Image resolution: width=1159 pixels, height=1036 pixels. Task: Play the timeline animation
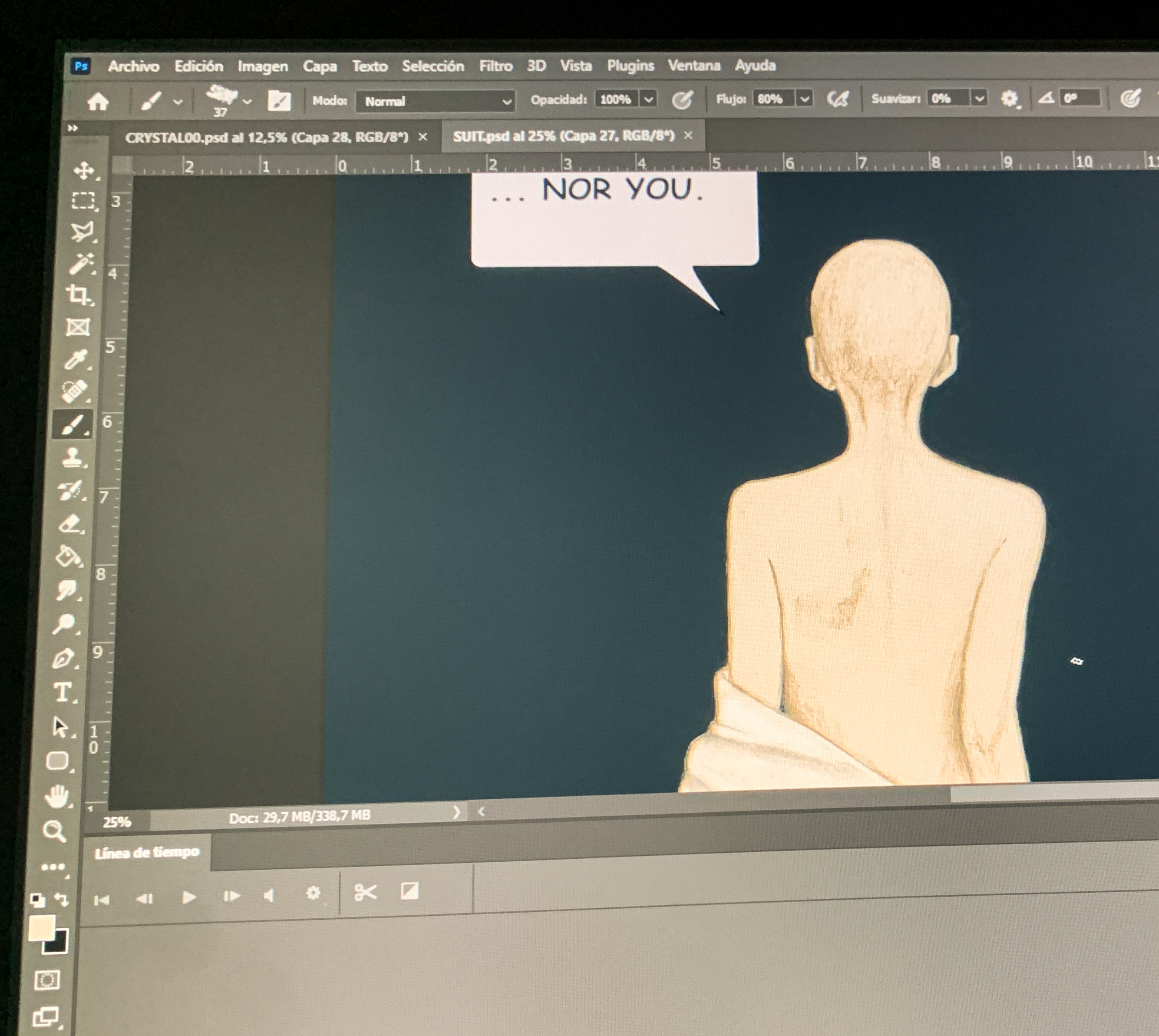[x=189, y=898]
